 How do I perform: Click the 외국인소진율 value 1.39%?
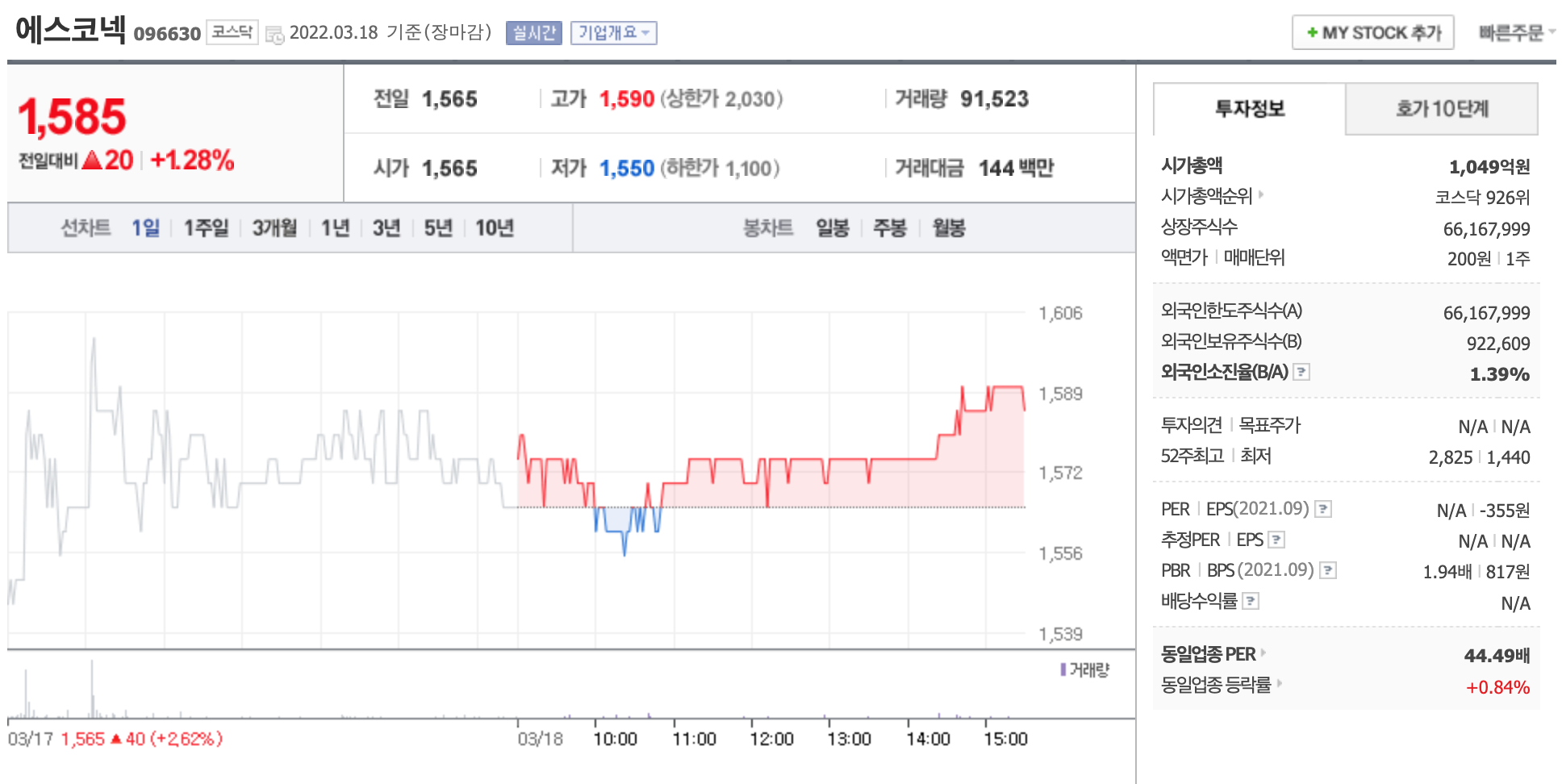pyautogui.click(x=1500, y=374)
